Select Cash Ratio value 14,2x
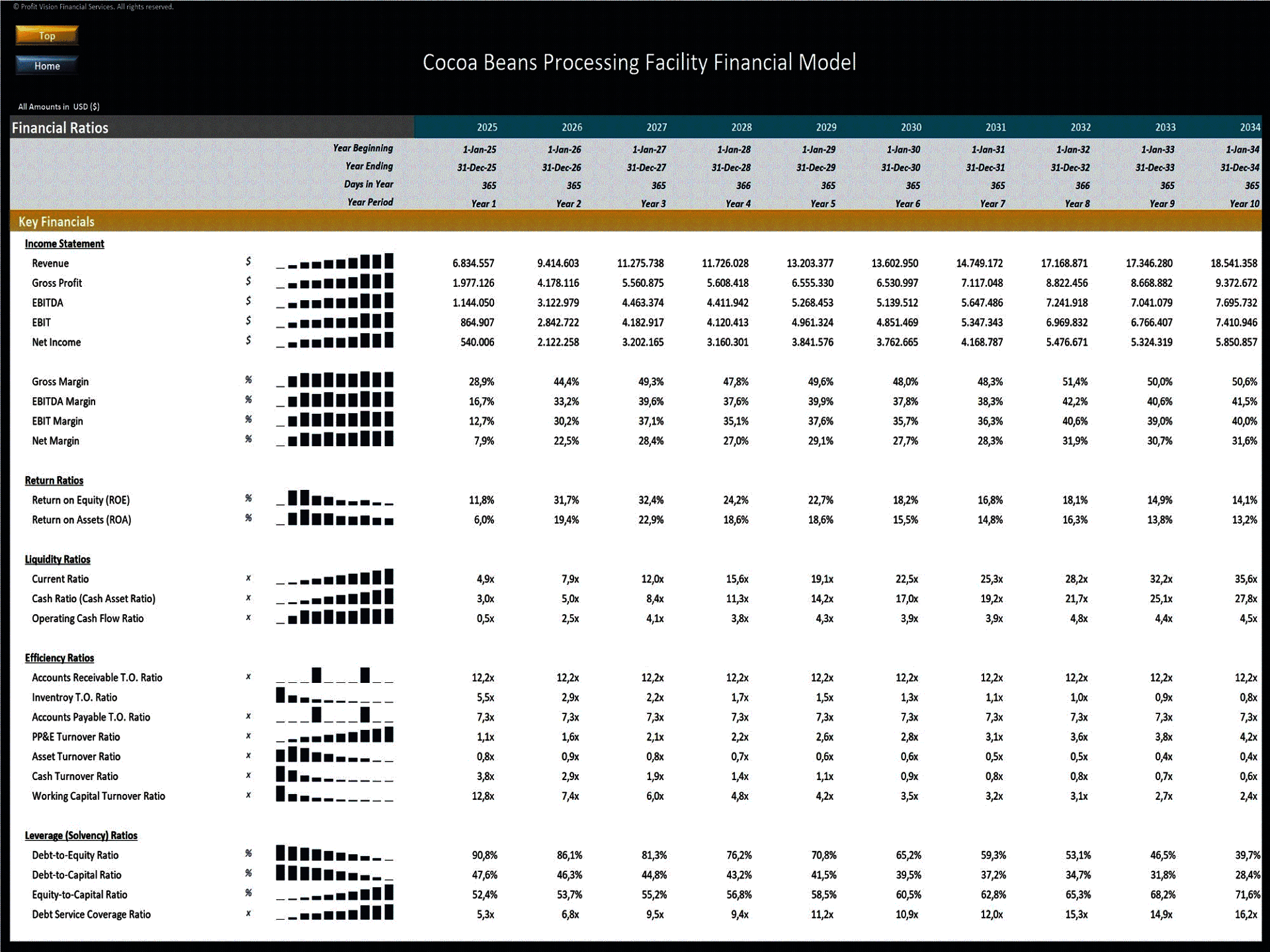The image size is (1270, 952). pos(822,599)
